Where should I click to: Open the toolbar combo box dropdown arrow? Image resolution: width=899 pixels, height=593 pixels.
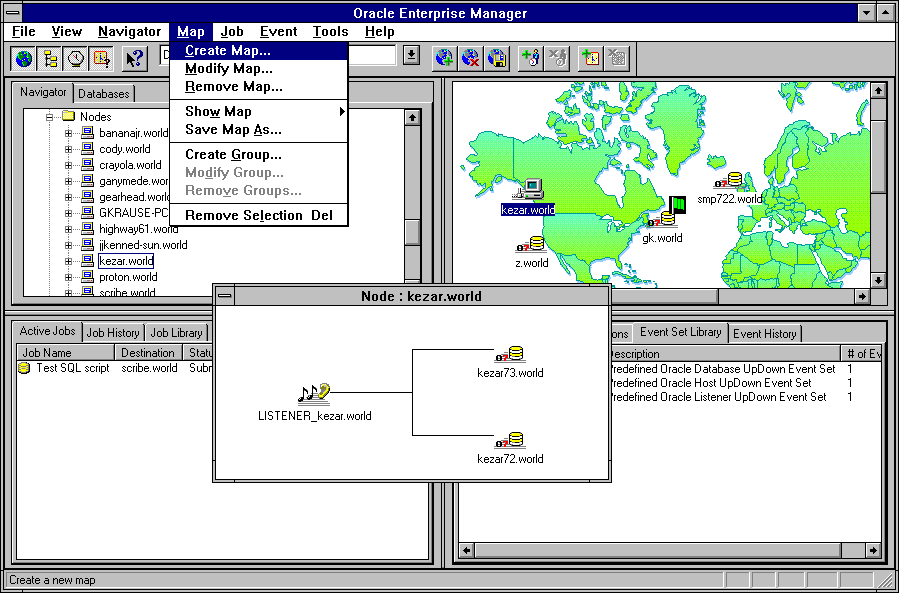tap(411, 56)
